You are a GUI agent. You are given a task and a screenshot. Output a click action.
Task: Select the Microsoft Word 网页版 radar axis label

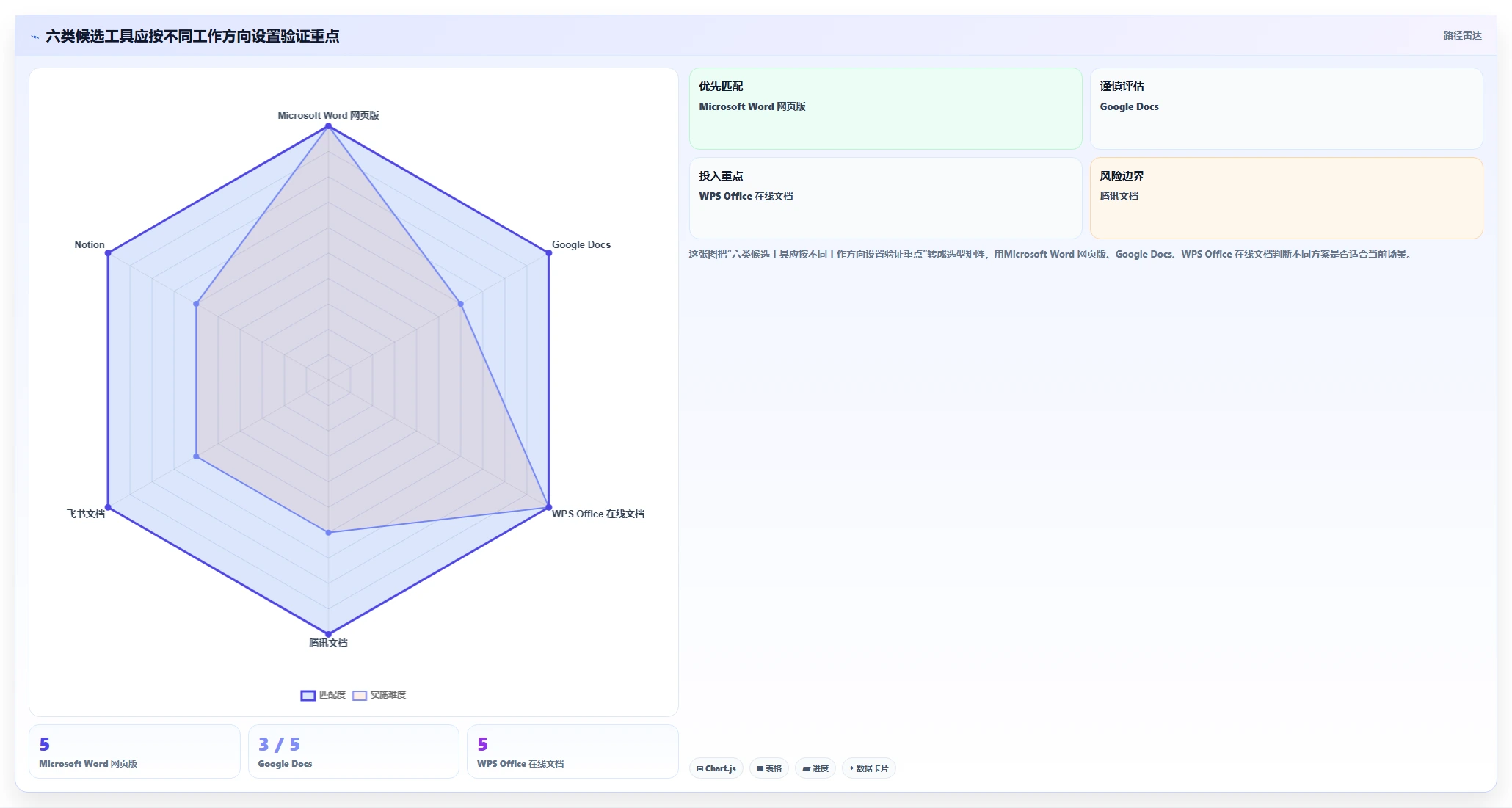point(328,115)
